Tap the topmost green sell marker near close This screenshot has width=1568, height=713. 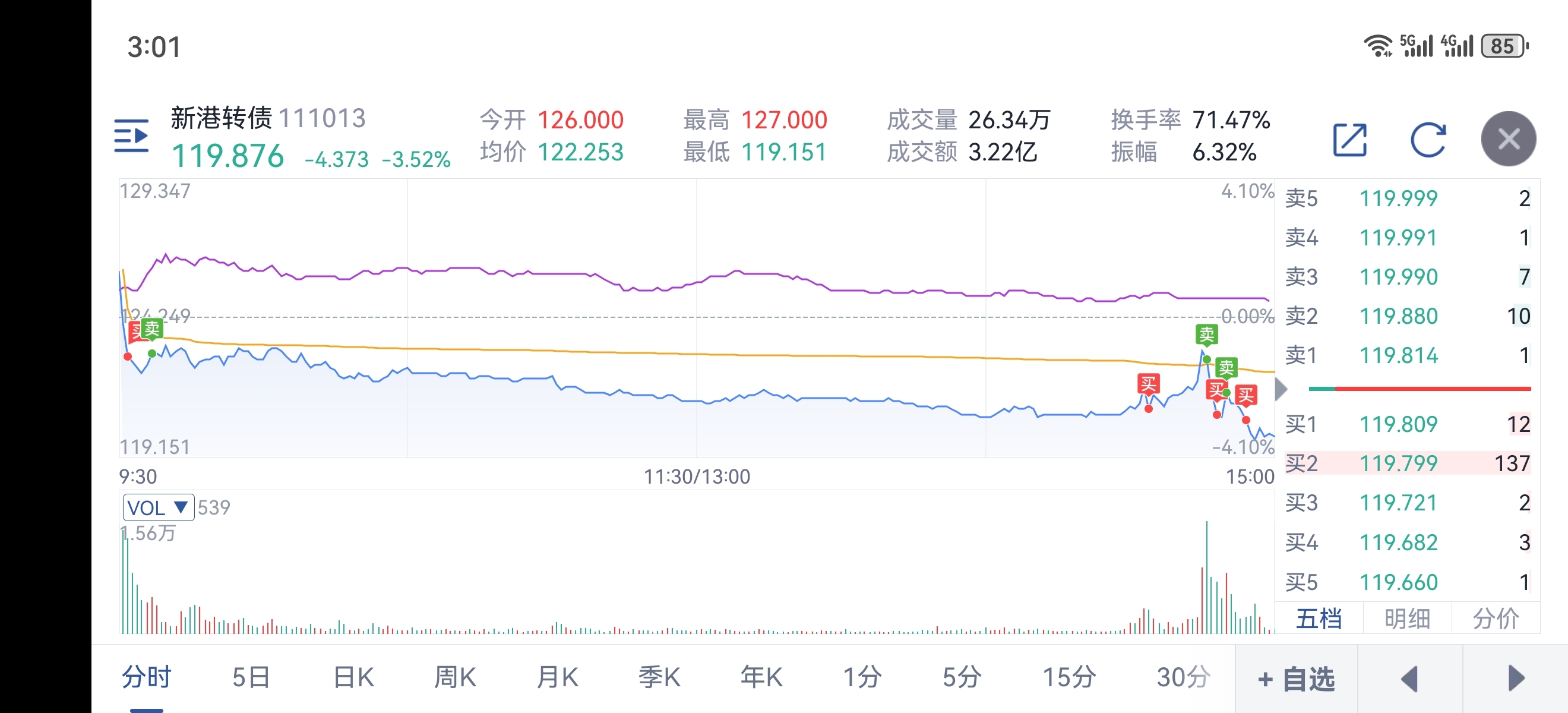click(1206, 334)
